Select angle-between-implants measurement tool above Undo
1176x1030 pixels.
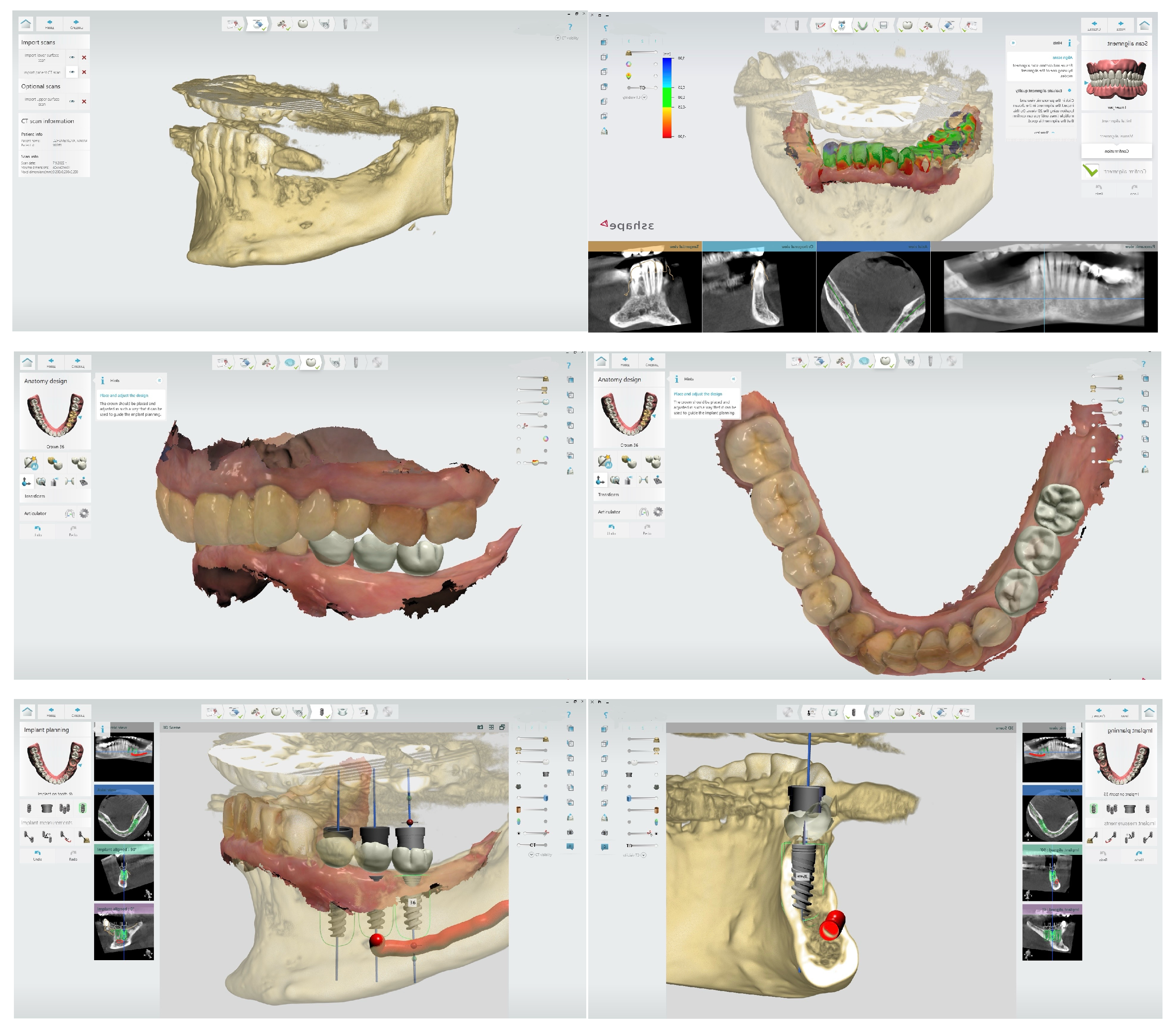tap(47, 837)
